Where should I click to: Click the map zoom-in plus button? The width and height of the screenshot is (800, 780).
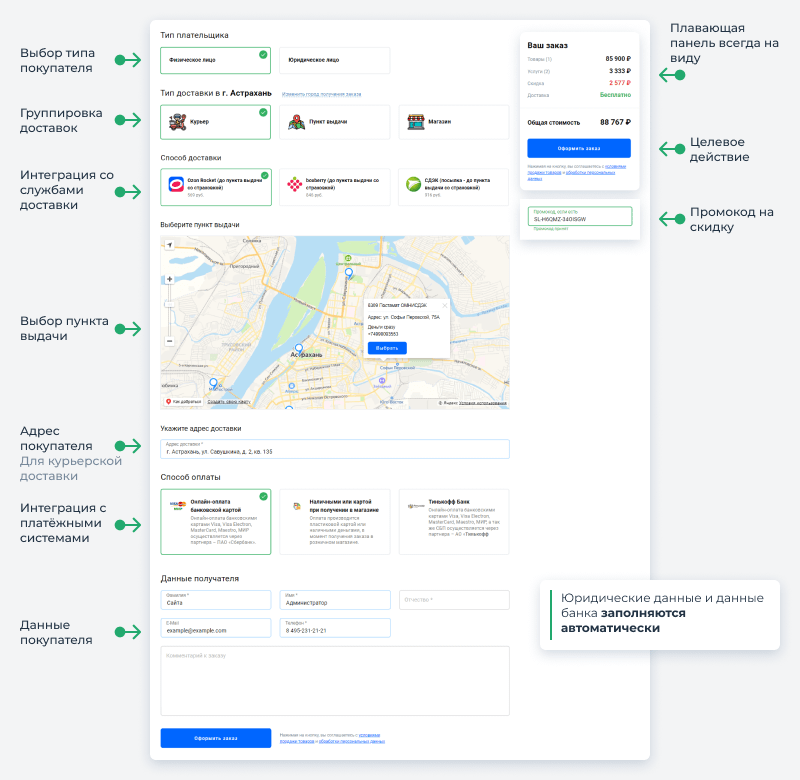(169, 279)
